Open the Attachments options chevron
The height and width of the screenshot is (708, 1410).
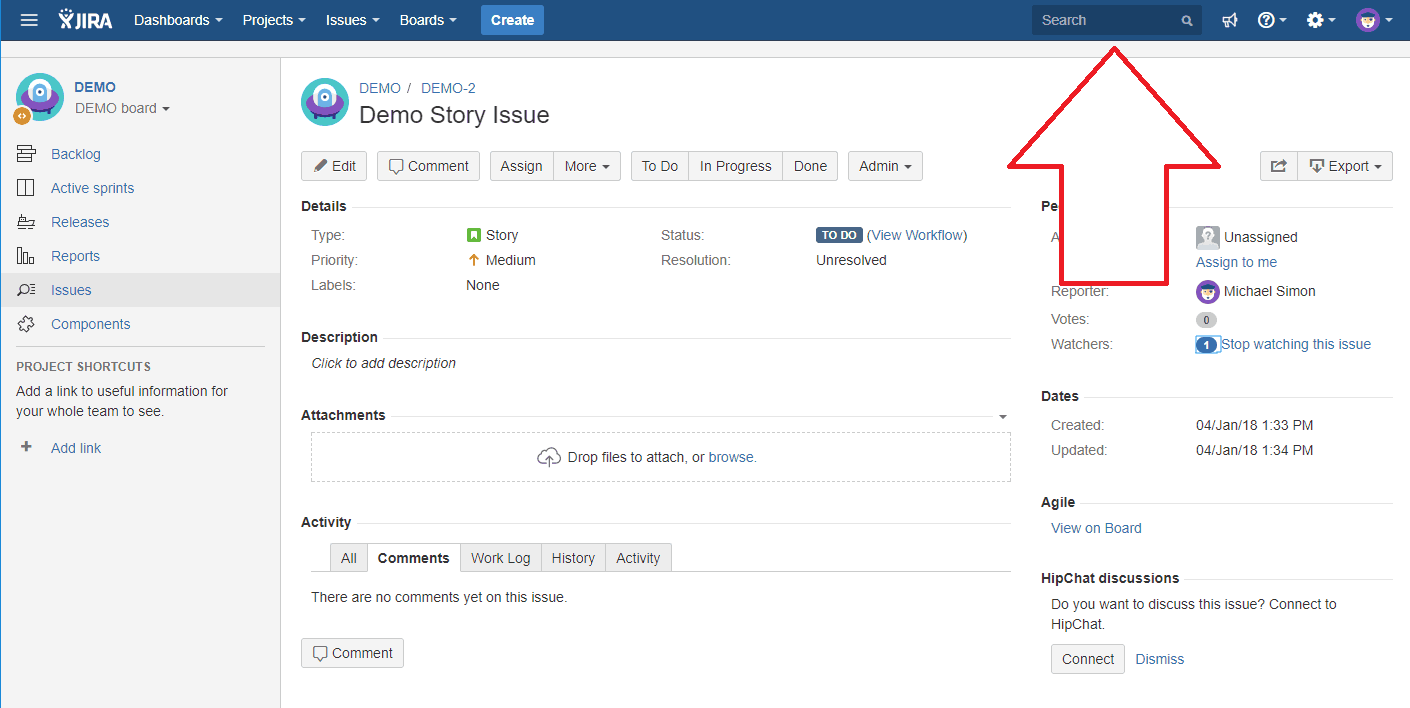pos(1002,415)
